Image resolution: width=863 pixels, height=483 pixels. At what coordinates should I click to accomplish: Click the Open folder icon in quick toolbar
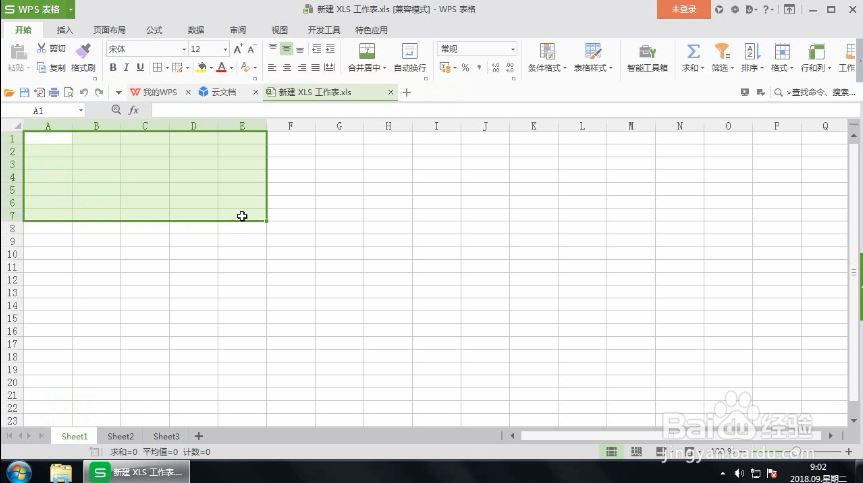[x=9, y=92]
